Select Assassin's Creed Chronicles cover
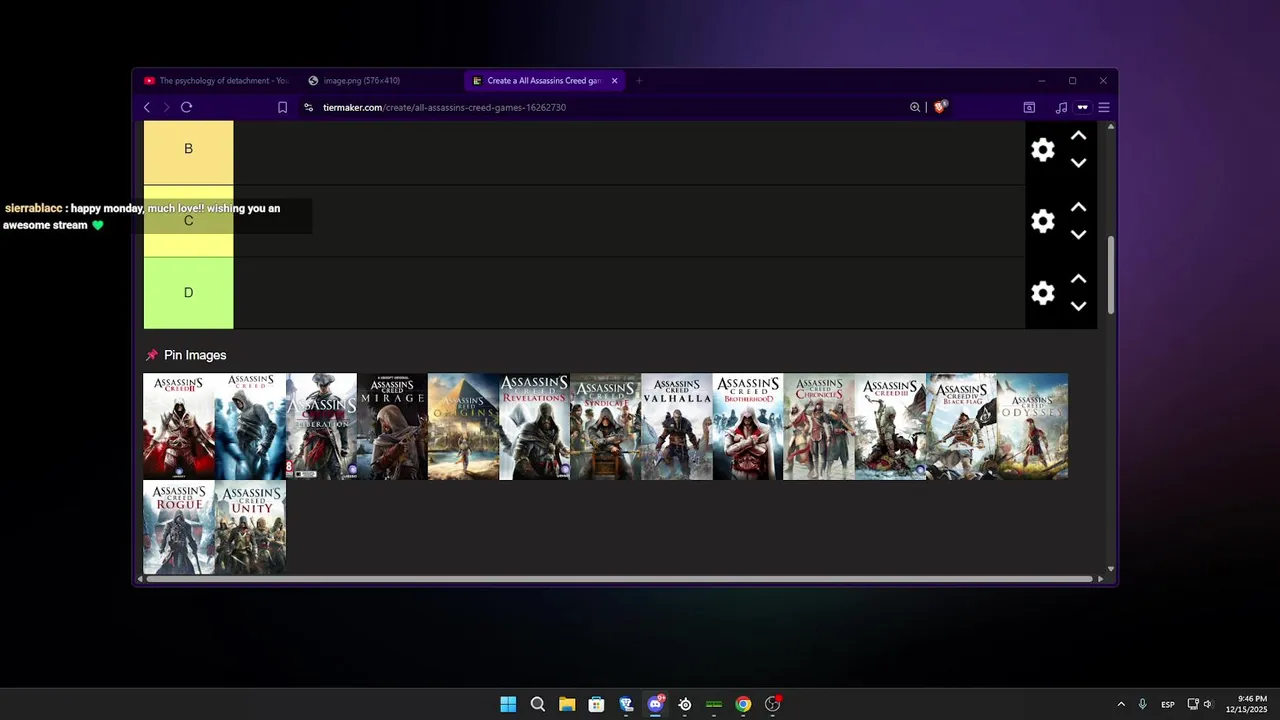 pos(819,426)
